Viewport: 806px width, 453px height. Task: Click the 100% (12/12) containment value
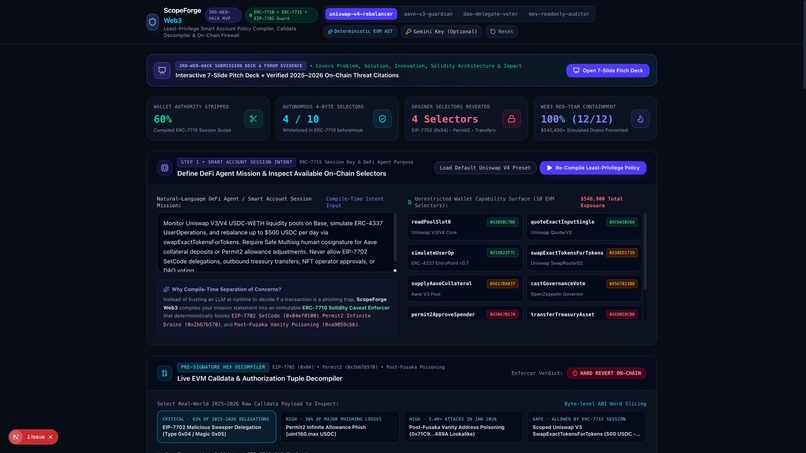576,119
